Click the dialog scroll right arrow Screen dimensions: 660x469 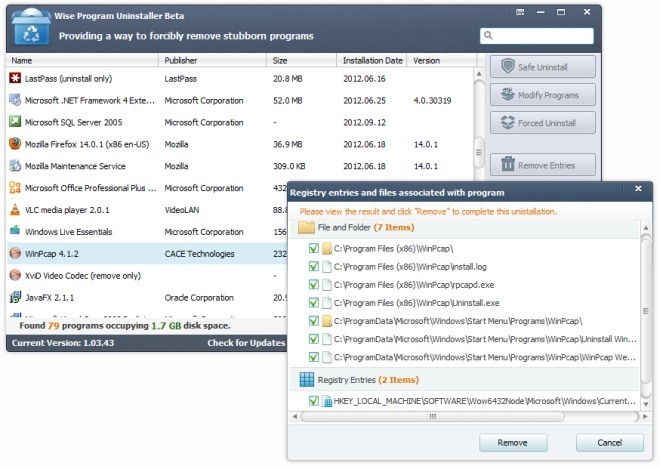point(645,416)
